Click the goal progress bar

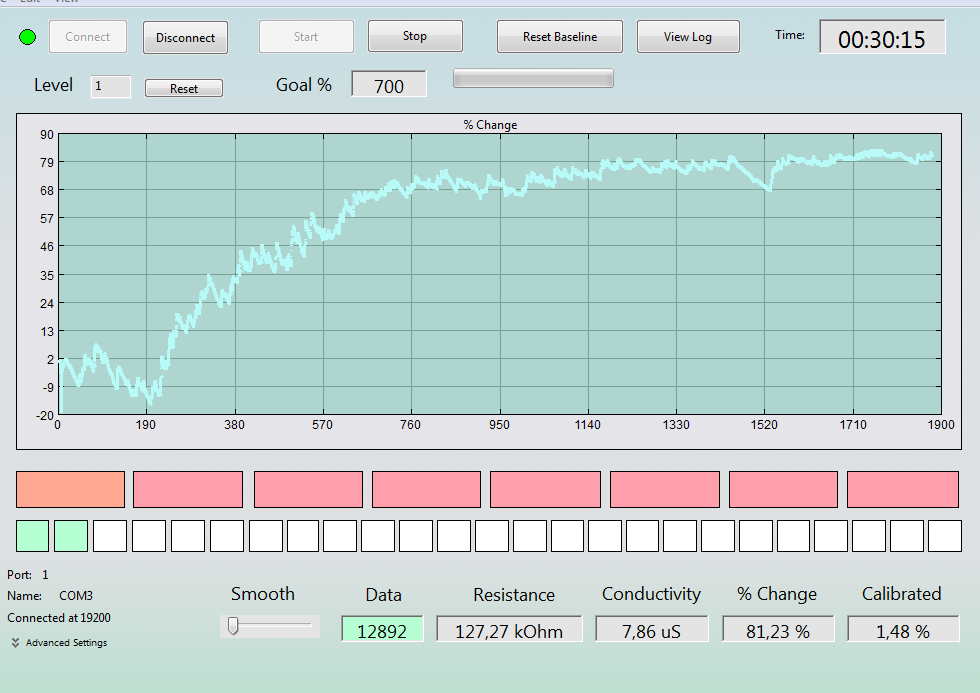533,78
